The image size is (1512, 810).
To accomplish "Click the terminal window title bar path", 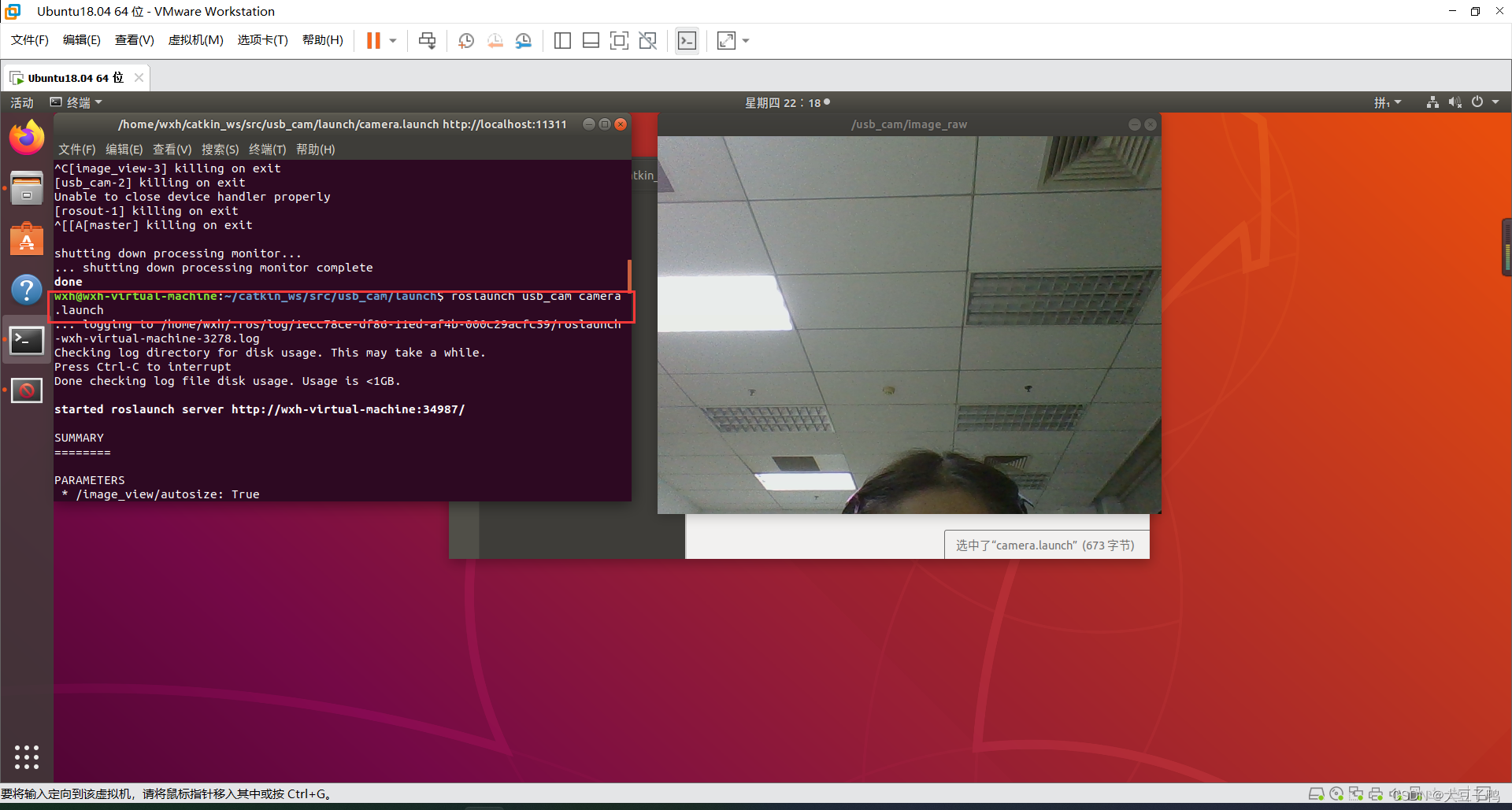I will pos(343,124).
